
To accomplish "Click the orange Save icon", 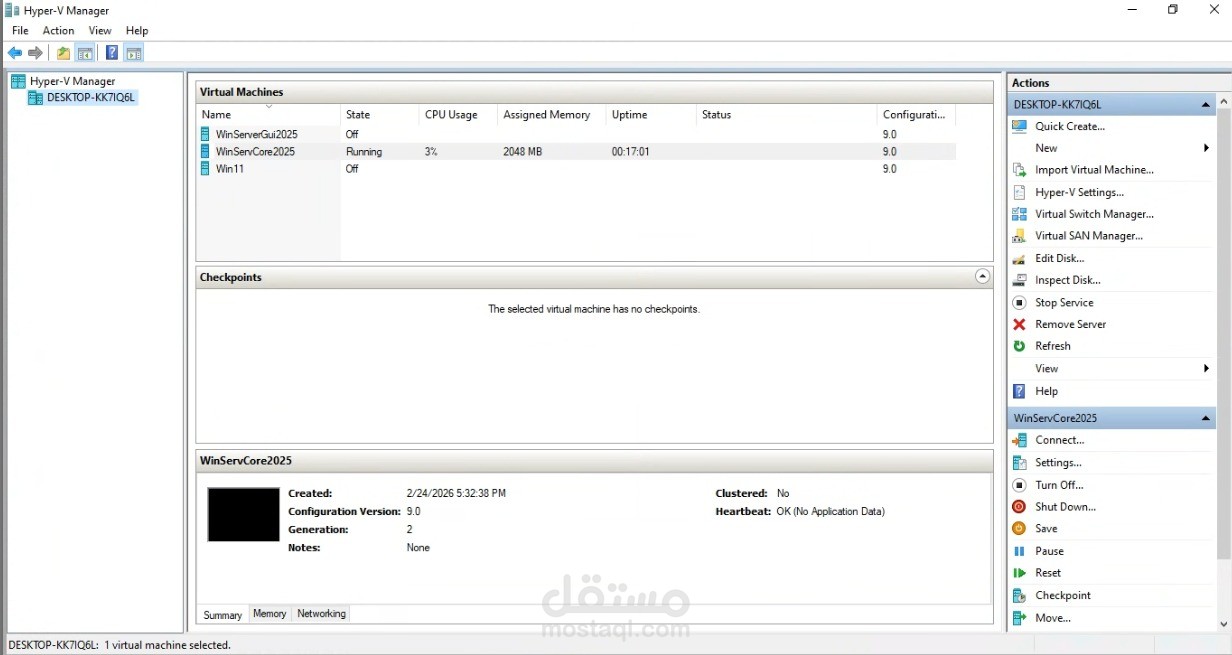I will [x=1019, y=528].
